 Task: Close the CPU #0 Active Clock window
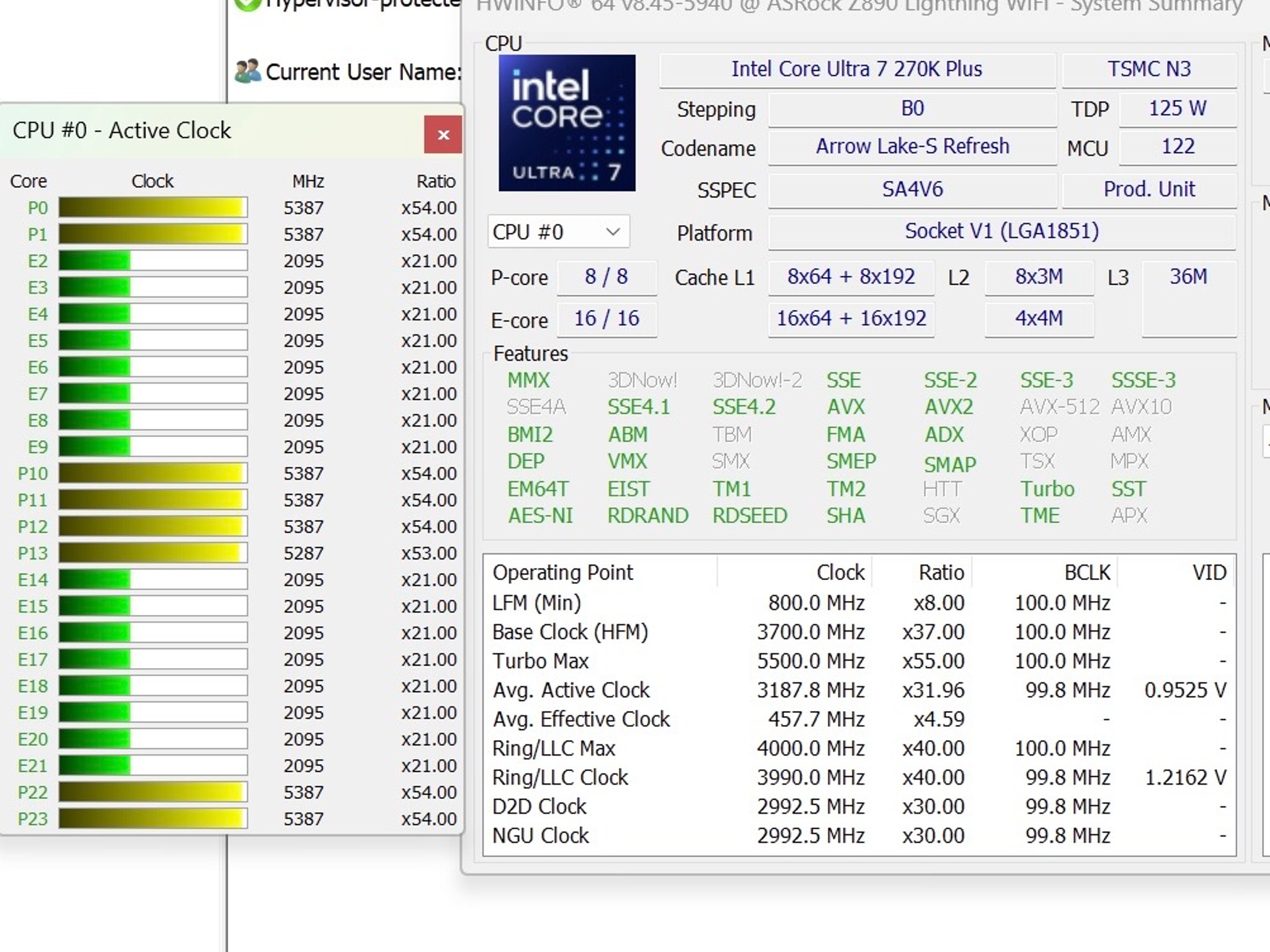click(443, 134)
